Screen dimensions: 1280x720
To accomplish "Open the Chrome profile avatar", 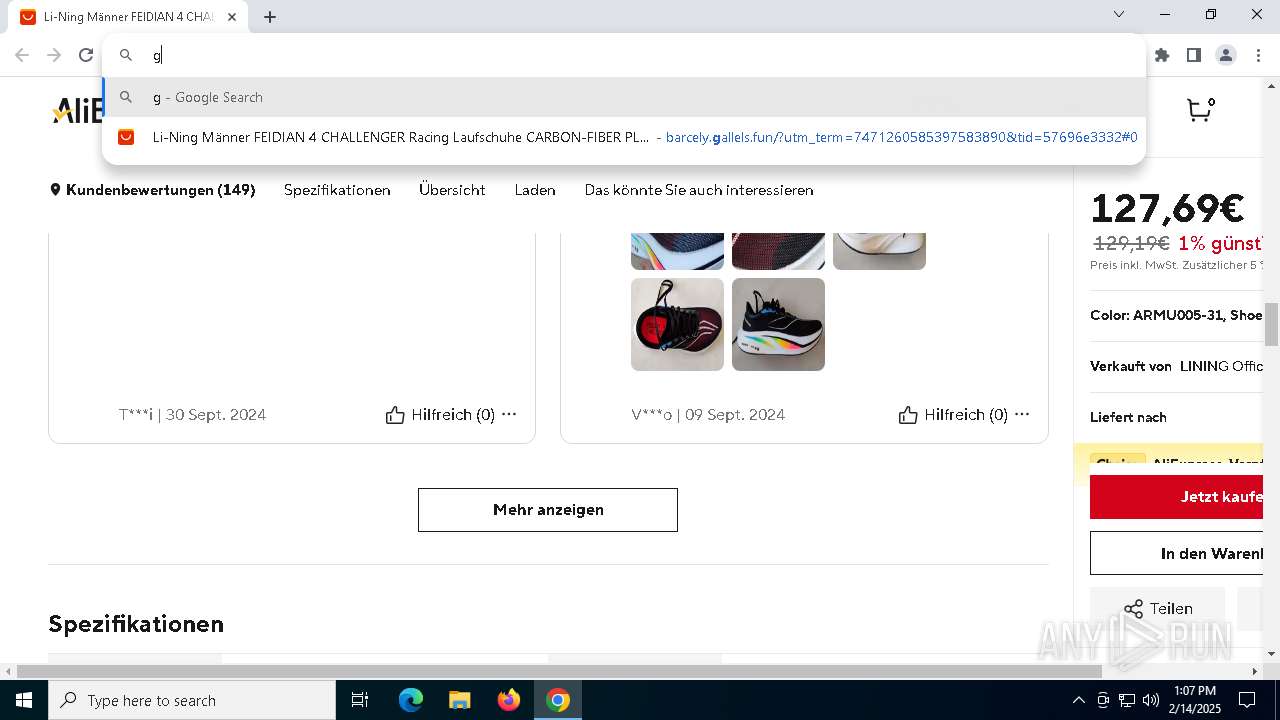I will (1226, 55).
